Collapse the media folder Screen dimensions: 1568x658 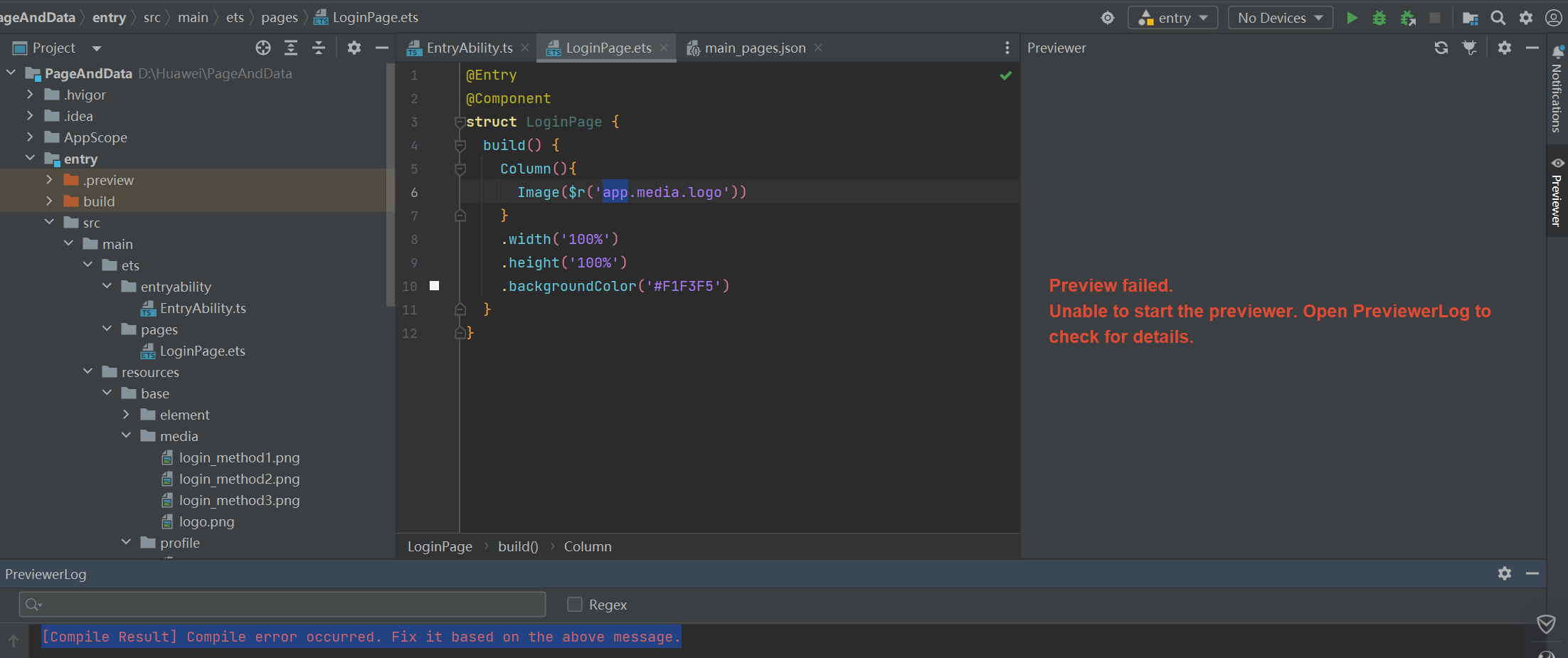click(126, 435)
